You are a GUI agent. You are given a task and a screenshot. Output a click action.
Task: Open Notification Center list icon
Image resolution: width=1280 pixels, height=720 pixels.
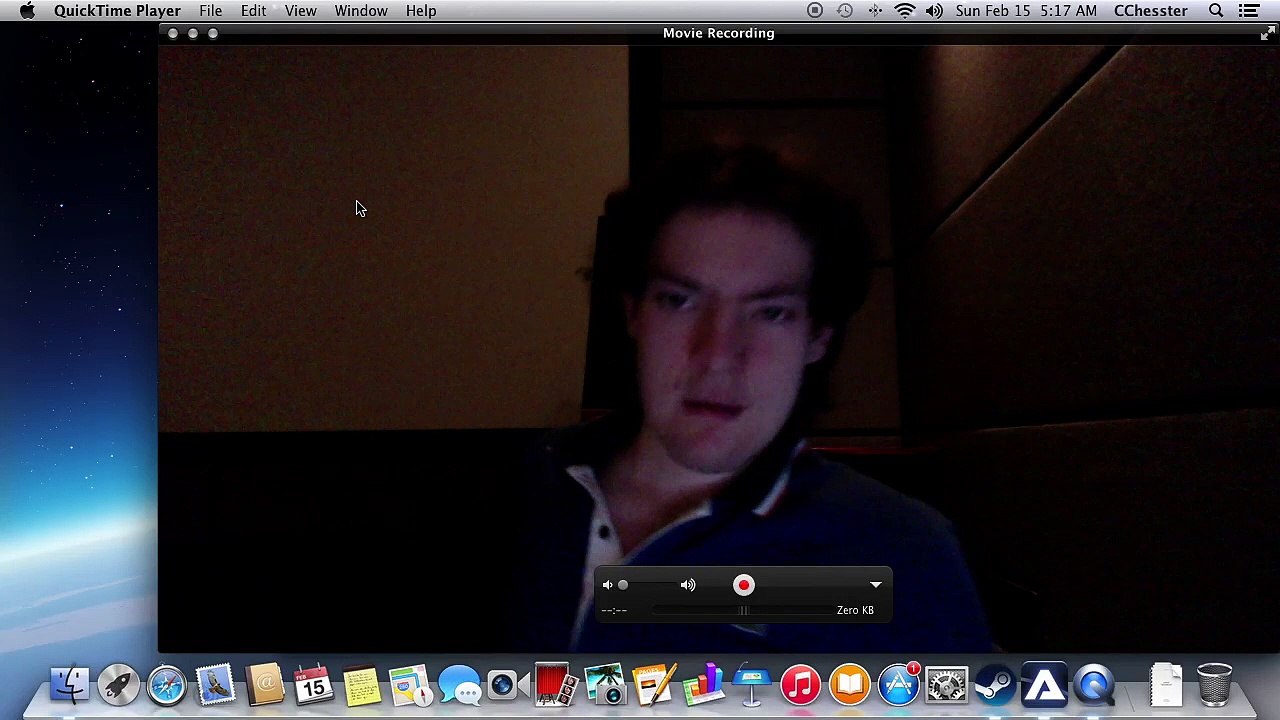(x=1249, y=11)
